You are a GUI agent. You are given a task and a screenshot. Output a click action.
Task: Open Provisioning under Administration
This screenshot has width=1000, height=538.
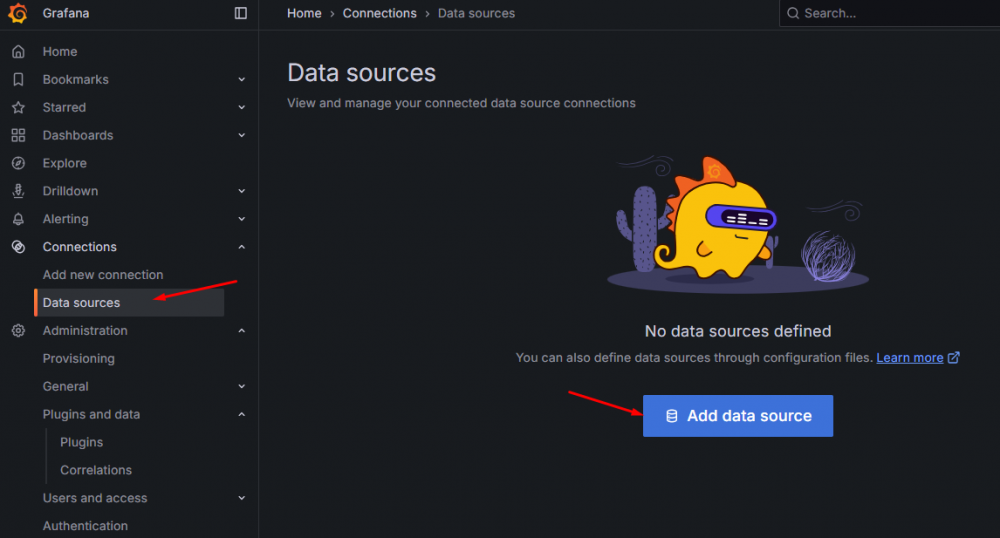coord(78,359)
